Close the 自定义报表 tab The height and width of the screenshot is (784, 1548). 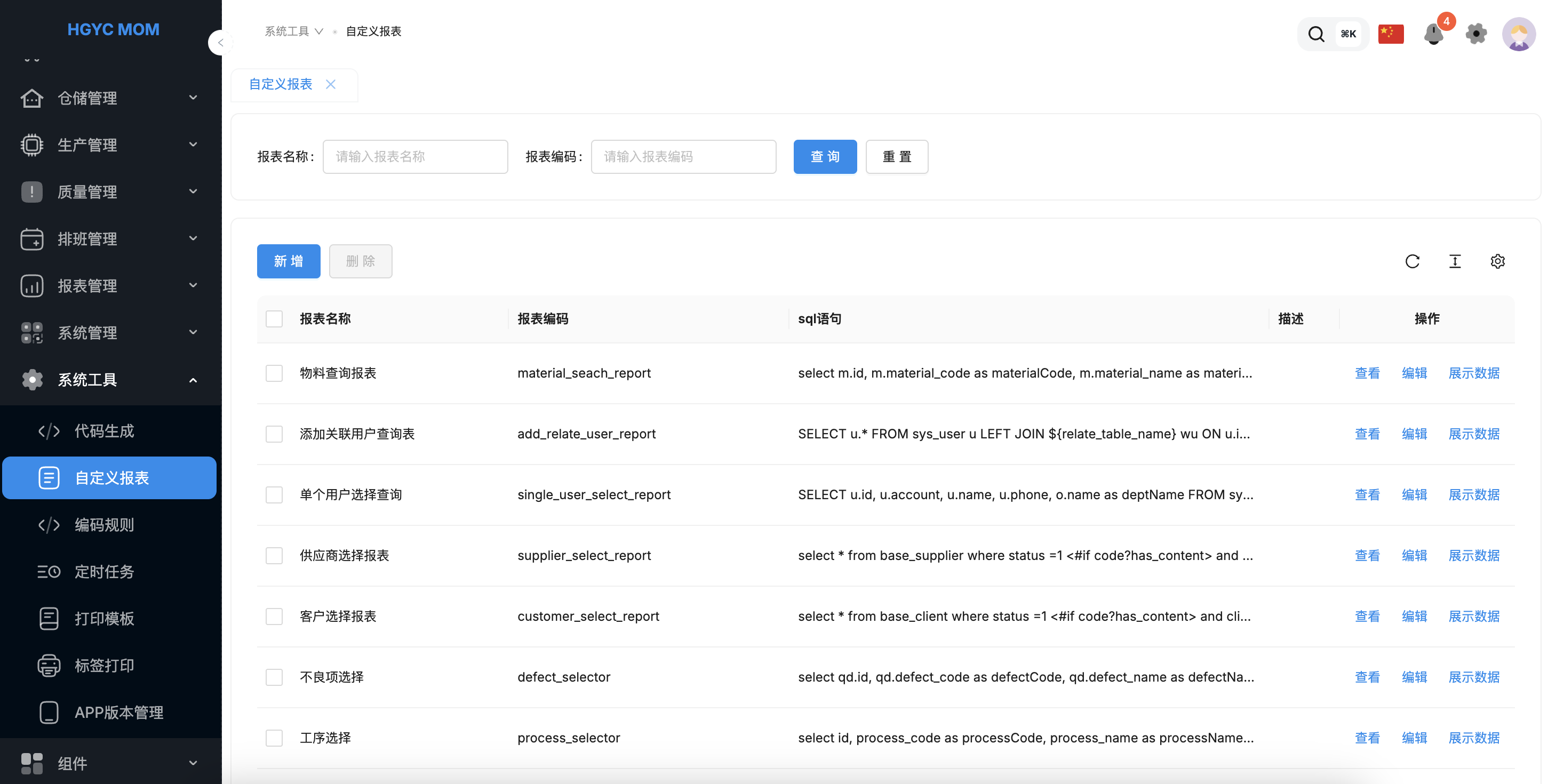pyautogui.click(x=331, y=84)
